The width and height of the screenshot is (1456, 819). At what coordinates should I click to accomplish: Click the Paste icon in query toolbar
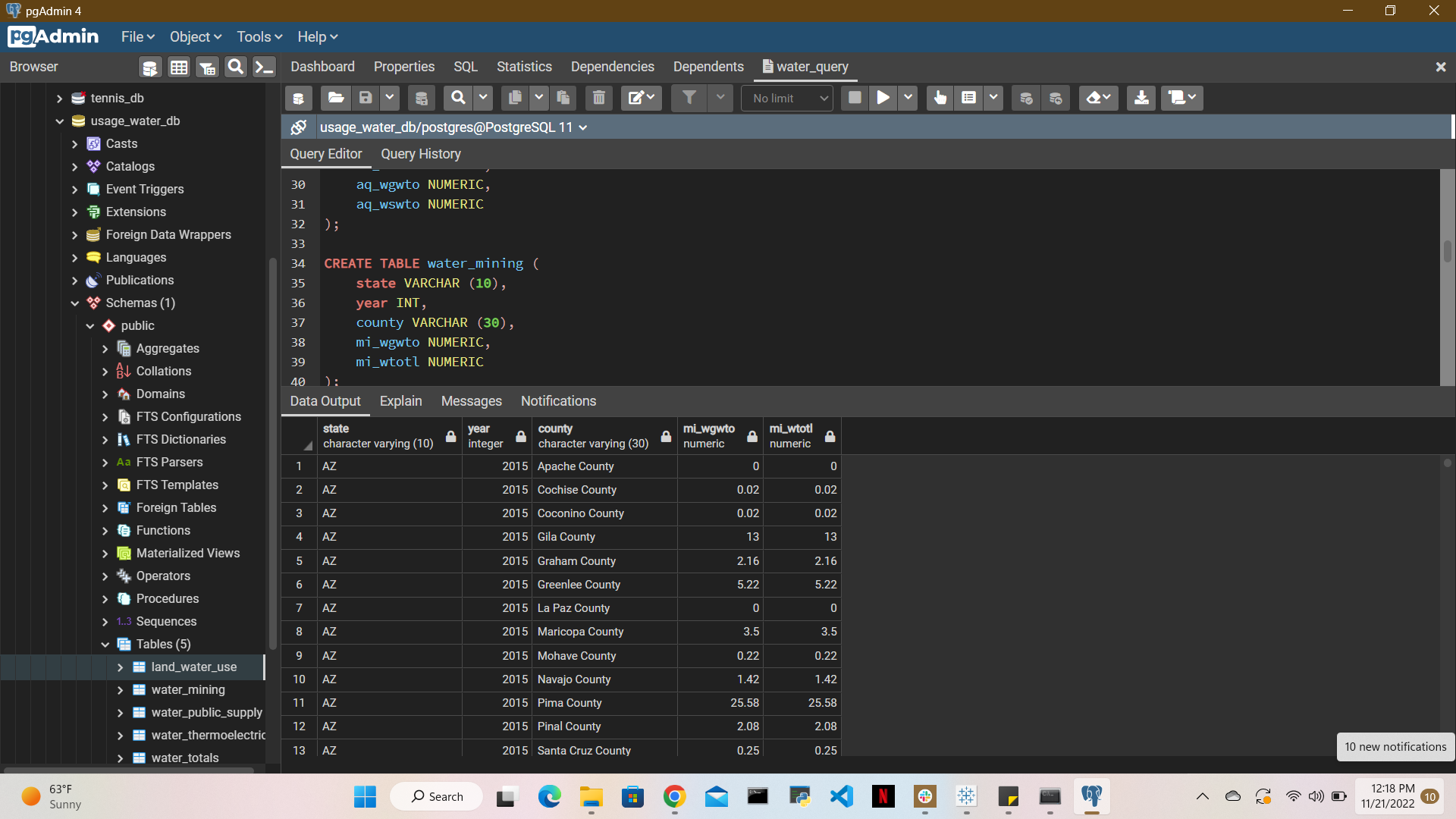coord(563,98)
